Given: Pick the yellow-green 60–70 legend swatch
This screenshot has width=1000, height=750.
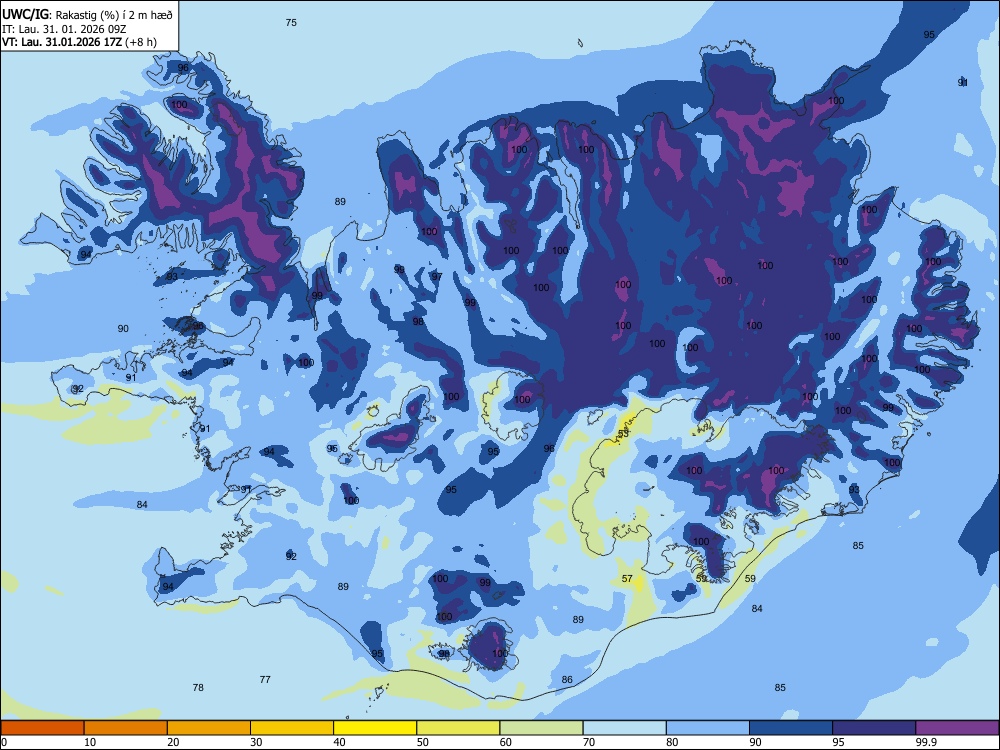Looking at the screenshot, I should pos(541,728).
